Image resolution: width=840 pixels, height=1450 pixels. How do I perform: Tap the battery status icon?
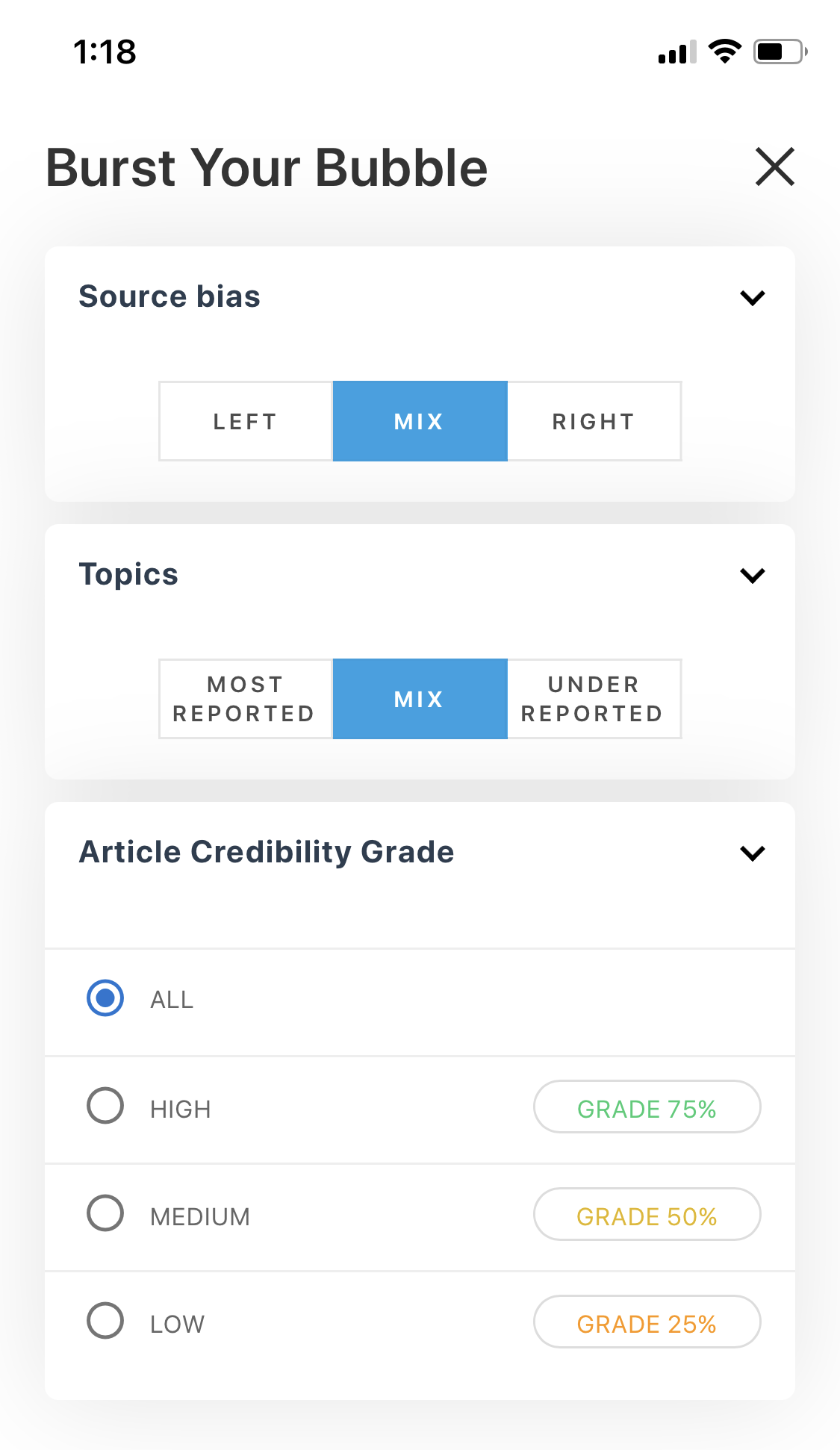click(780, 52)
